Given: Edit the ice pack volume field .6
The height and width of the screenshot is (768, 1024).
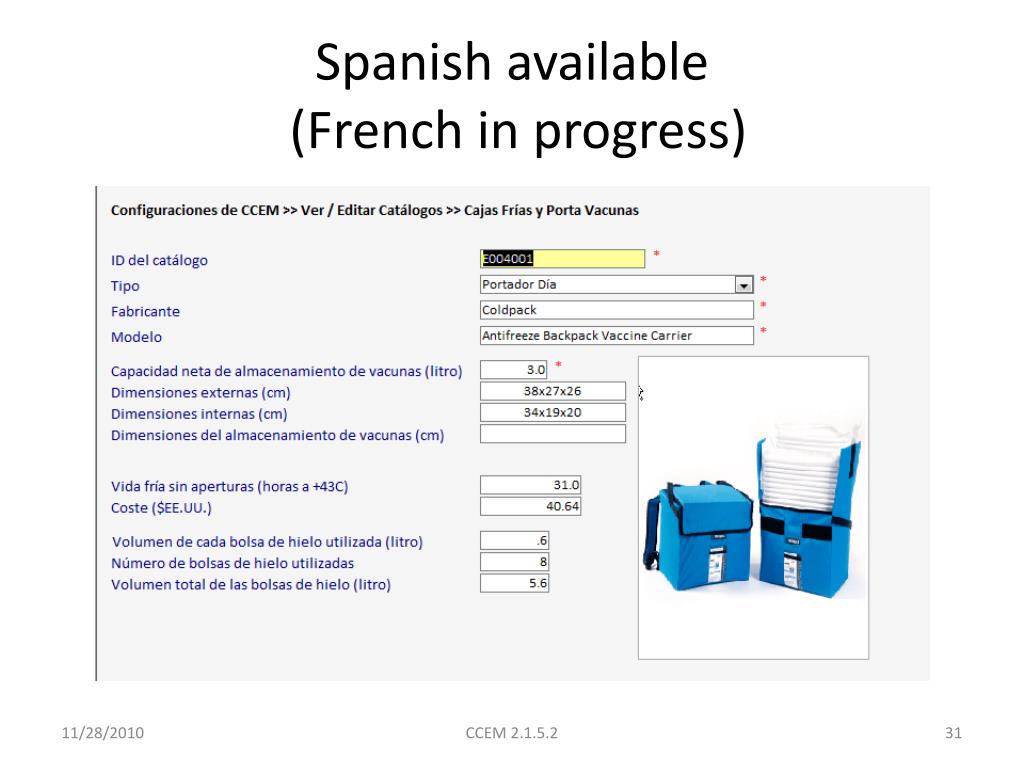Looking at the screenshot, I should click(x=515, y=541).
